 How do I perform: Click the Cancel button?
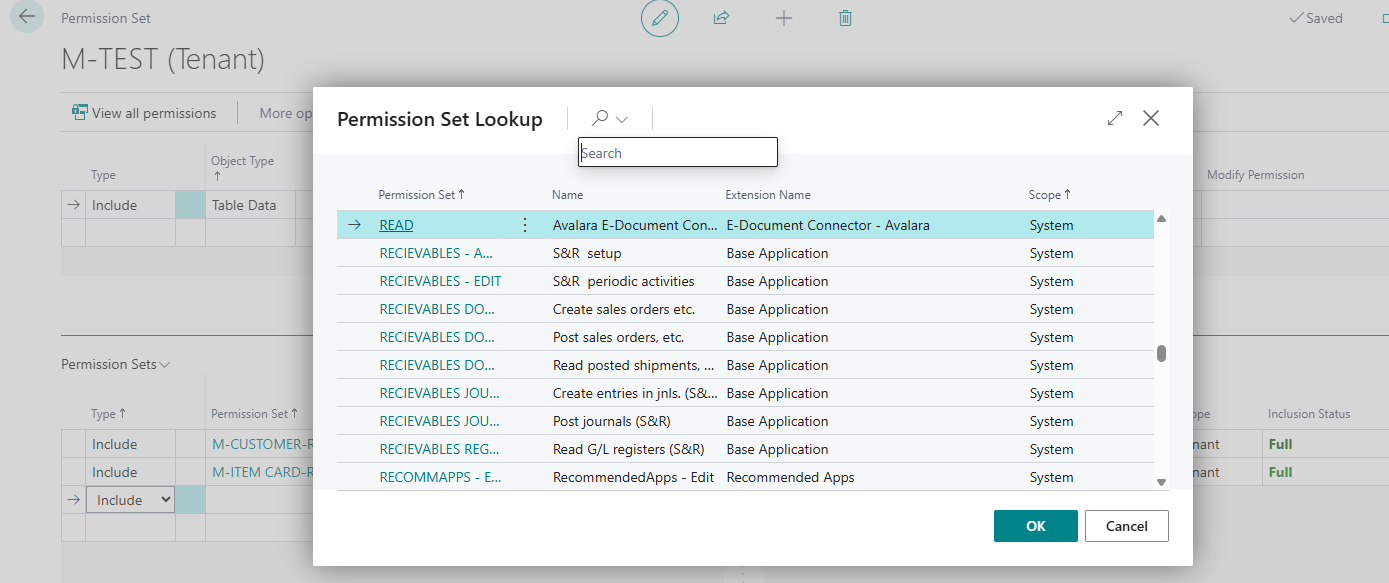click(1126, 526)
